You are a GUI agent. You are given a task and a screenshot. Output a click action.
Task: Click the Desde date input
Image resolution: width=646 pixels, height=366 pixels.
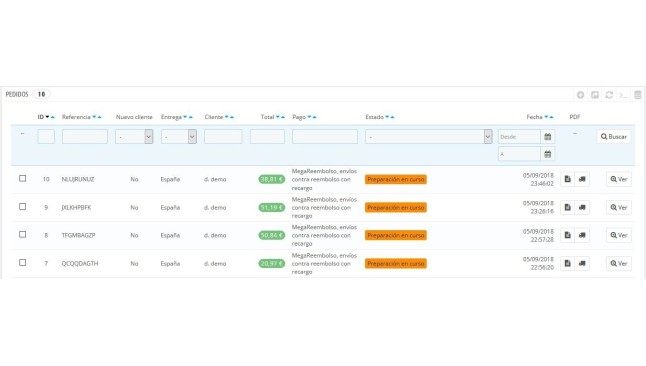tap(519, 136)
